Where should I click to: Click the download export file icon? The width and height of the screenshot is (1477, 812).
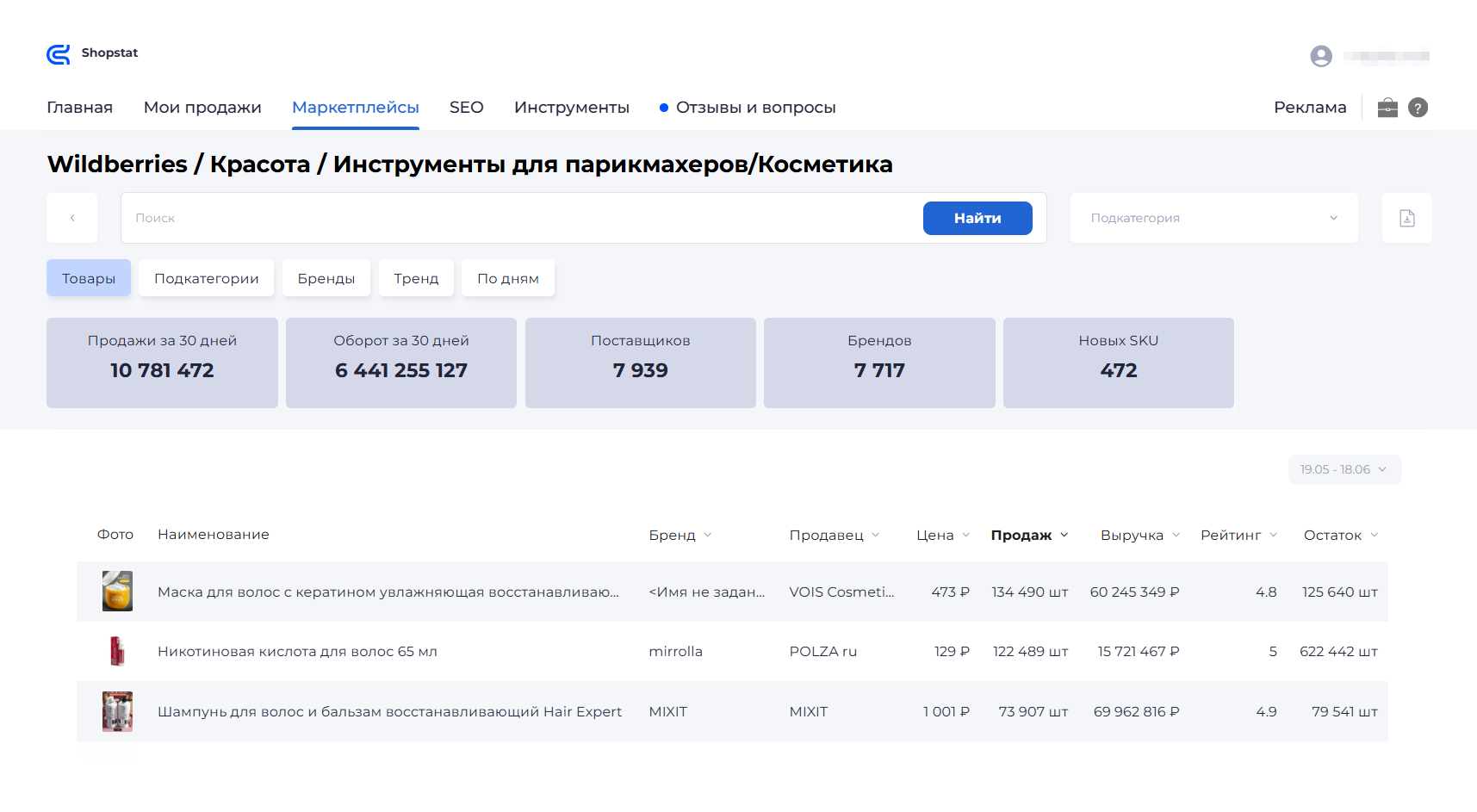(1406, 218)
